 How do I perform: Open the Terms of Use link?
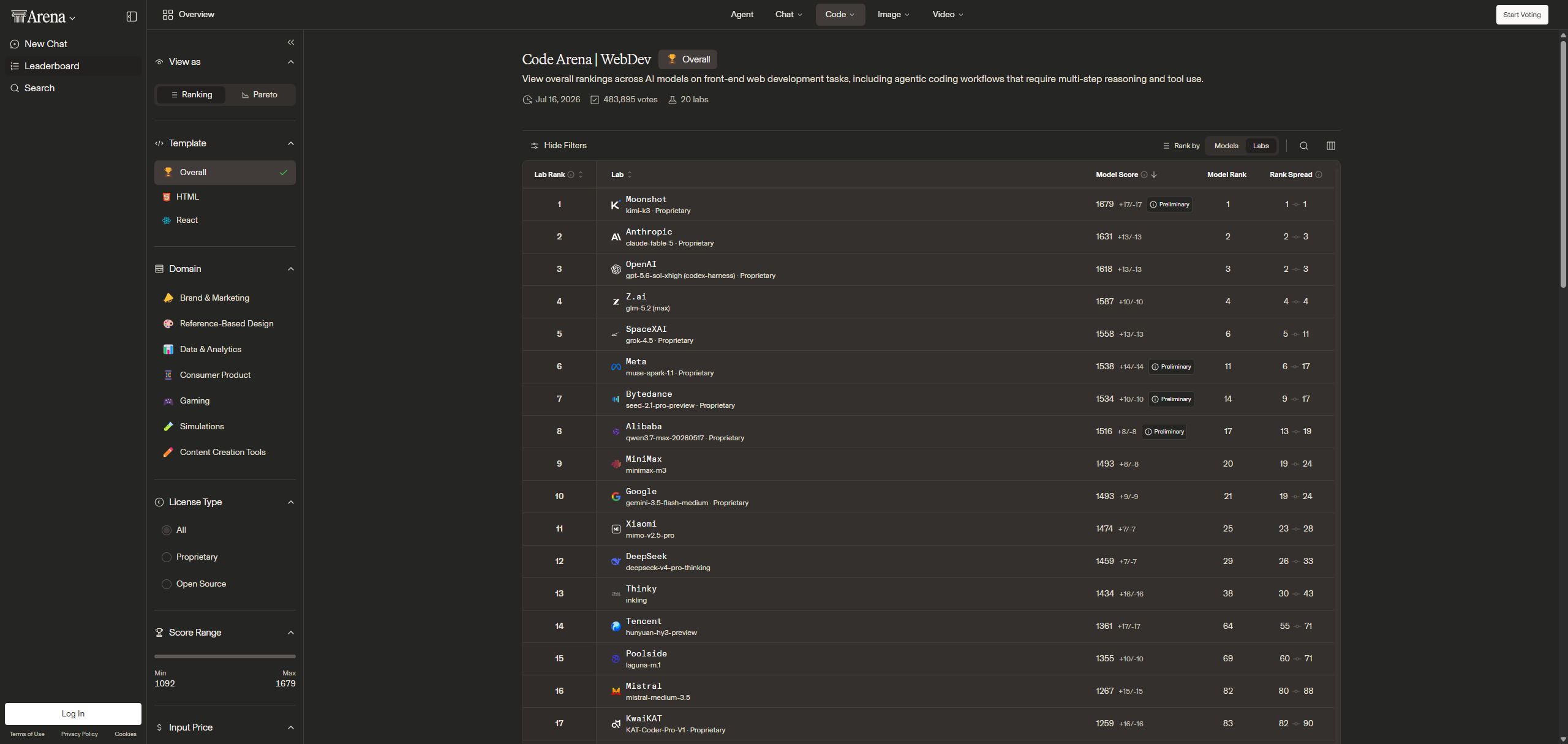(27, 734)
